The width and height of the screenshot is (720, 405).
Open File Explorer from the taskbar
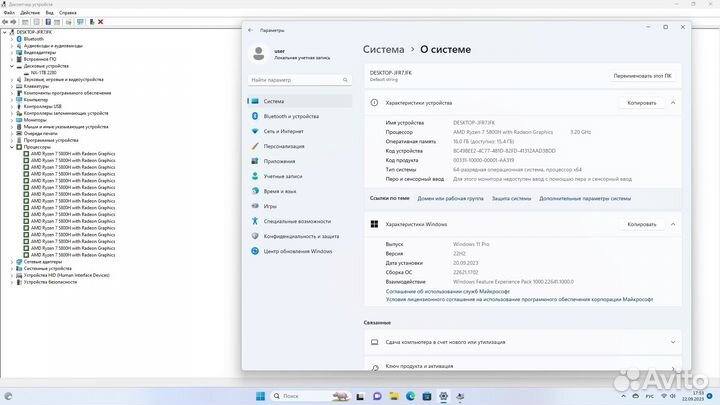point(394,396)
